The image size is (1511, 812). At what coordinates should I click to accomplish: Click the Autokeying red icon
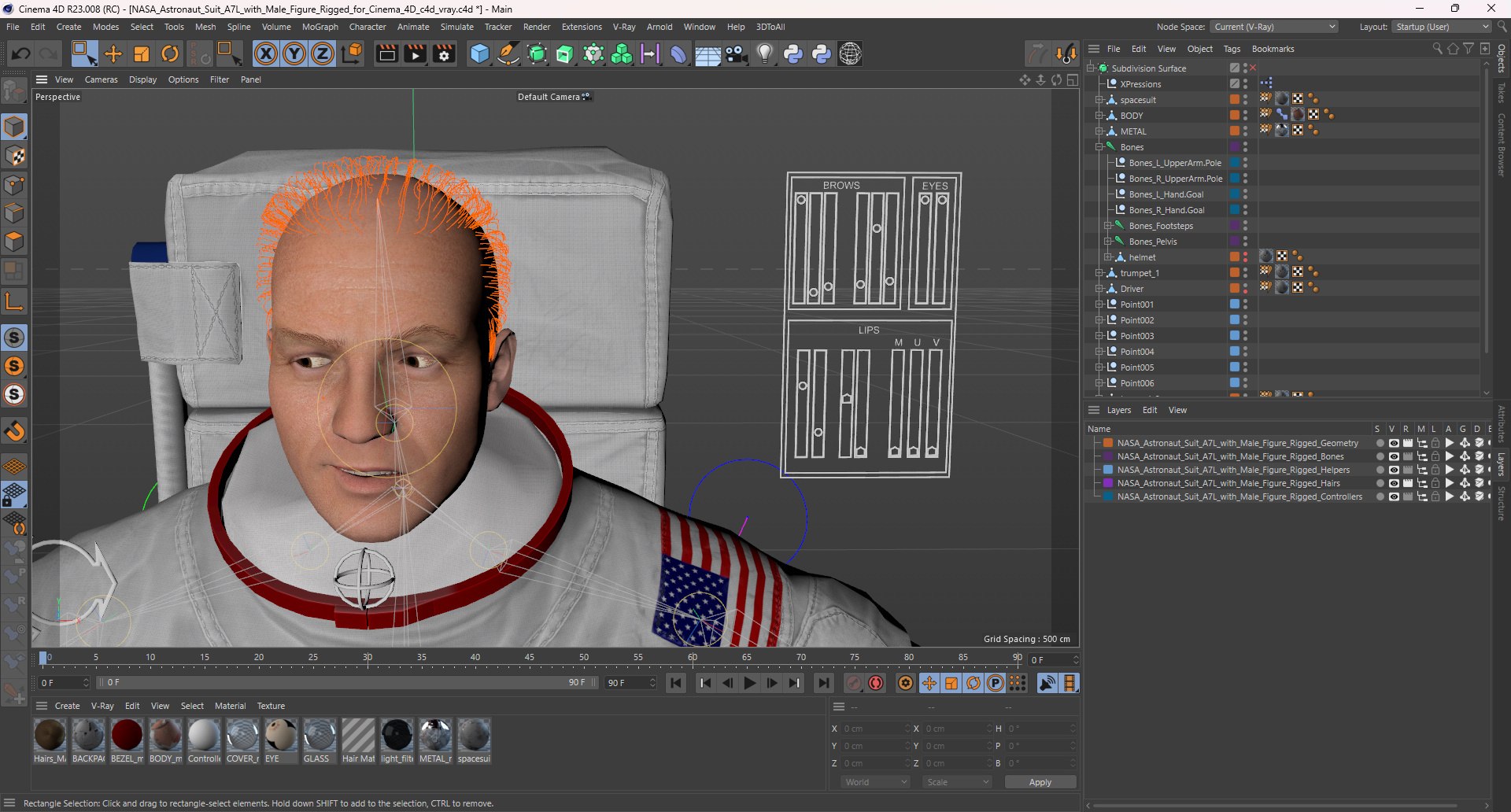tap(876, 683)
